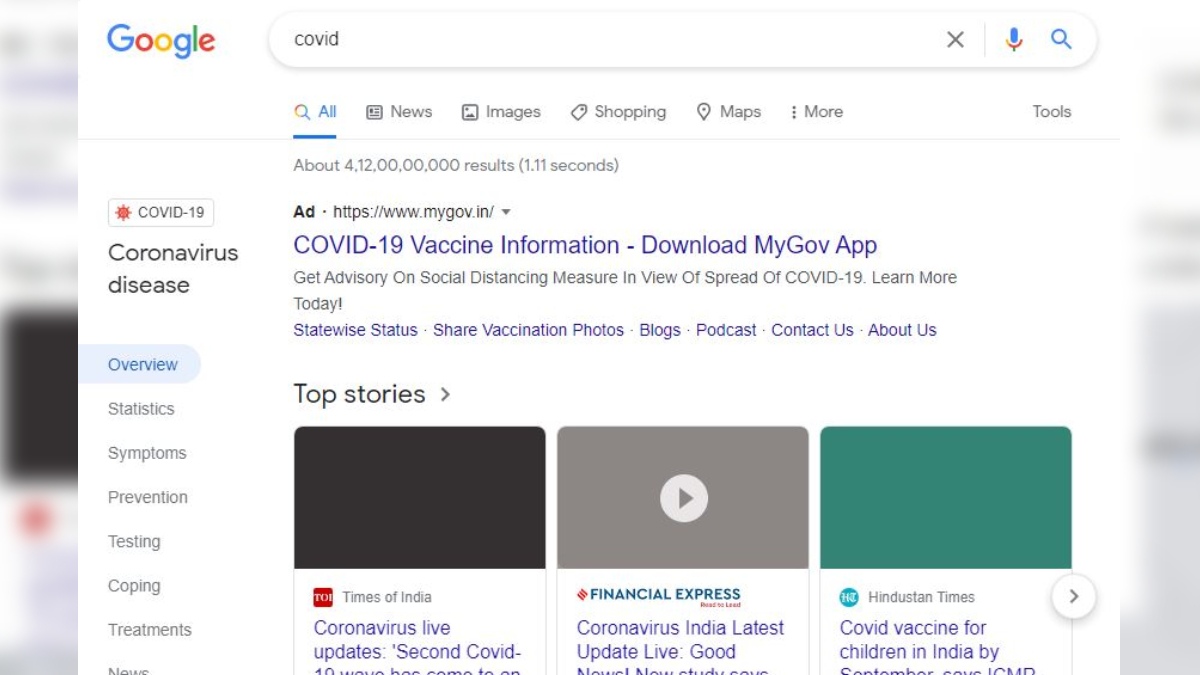Switch to the Shopping tab
Image resolution: width=1200 pixels, height=675 pixels.
[x=618, y=112]
